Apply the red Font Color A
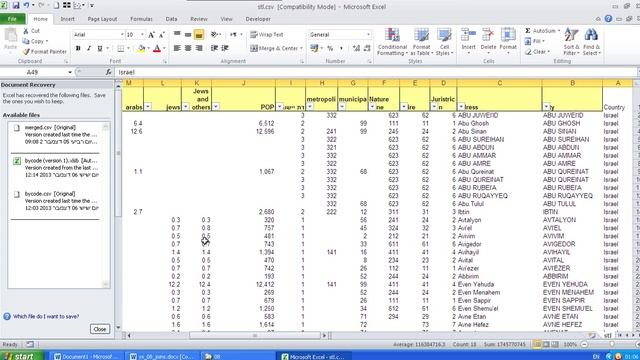640x360 pixels. pos(157,49)
